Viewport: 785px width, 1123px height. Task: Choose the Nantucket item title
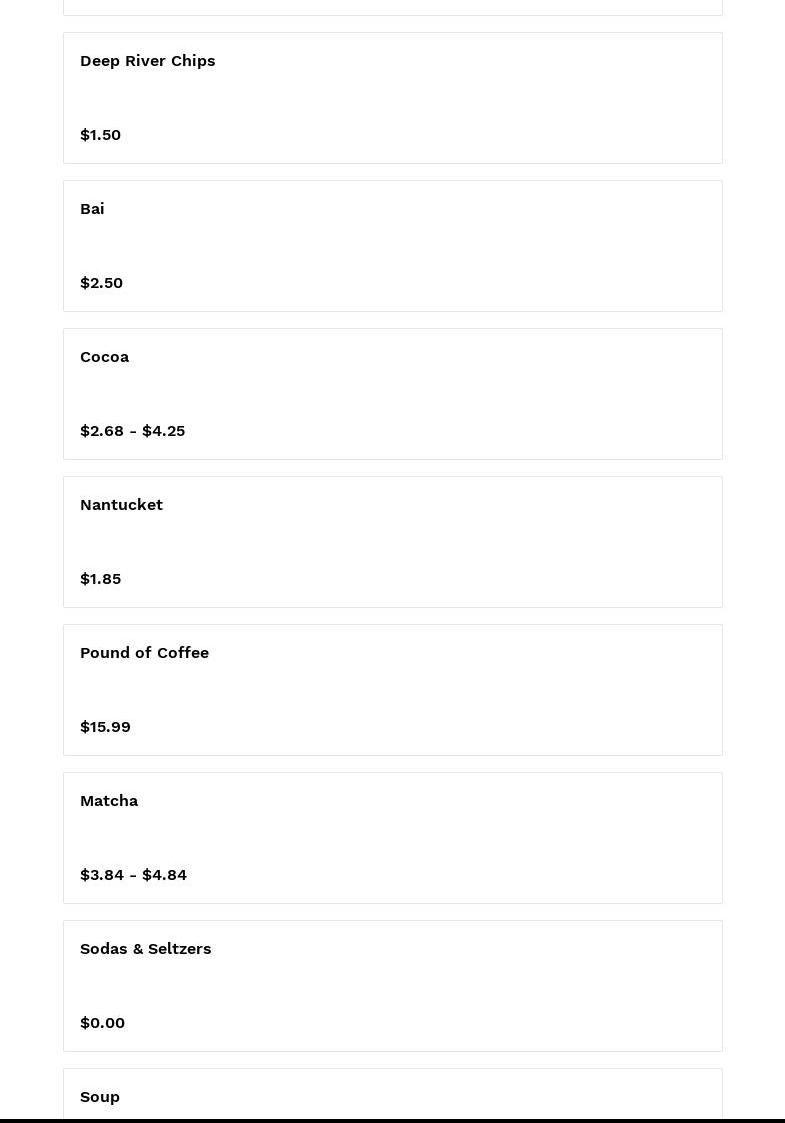click(x=121, y=505)
